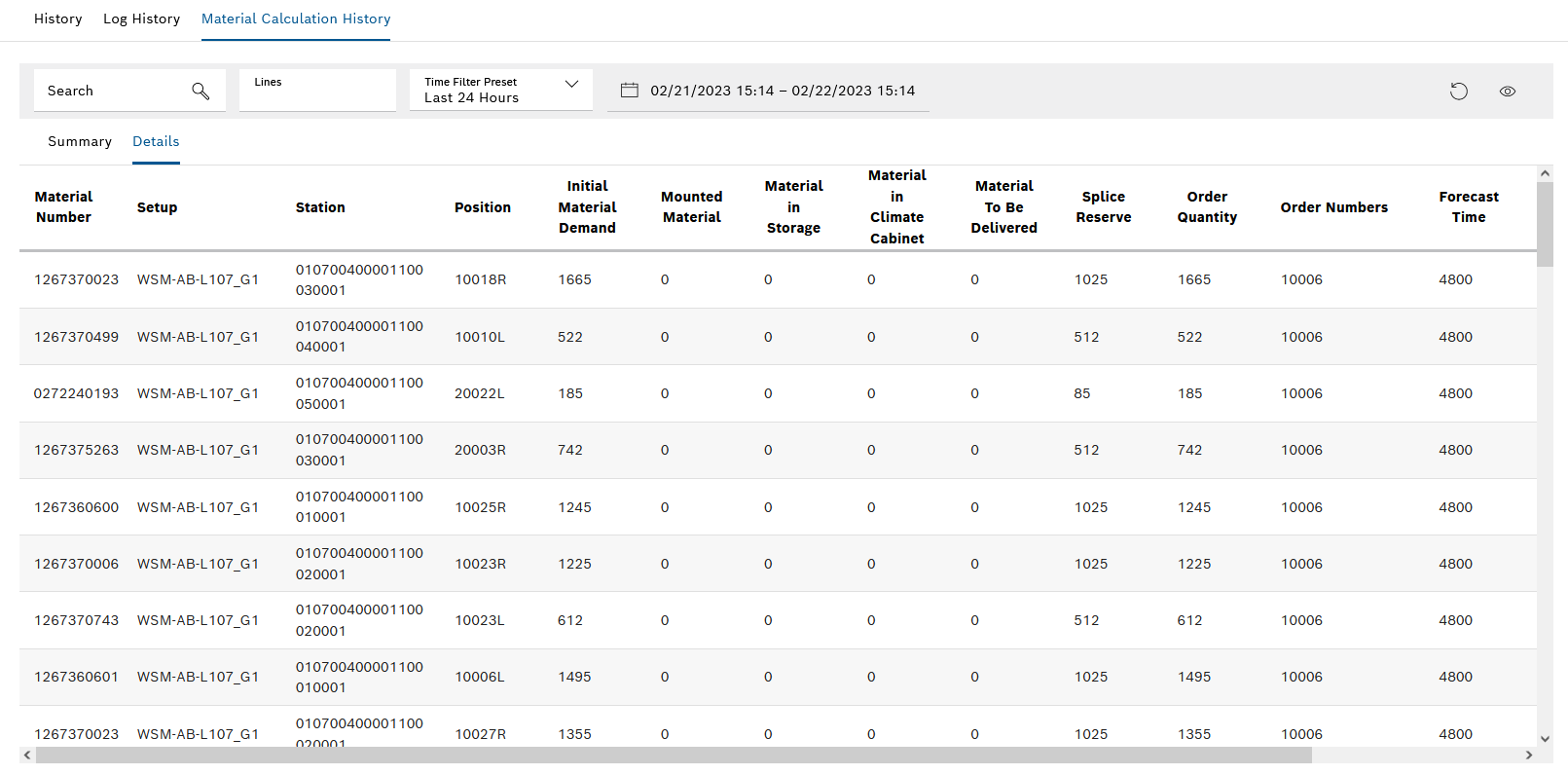Viewport: 1568px width, 775px height.
Task: Select Material Calculation History tab
Action: coord(296,18)
